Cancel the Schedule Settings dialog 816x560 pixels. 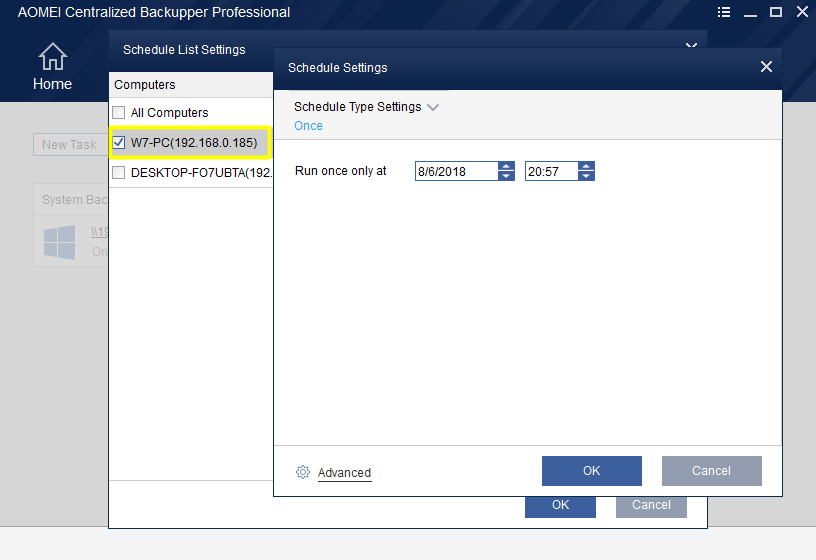tap(711, 471)
